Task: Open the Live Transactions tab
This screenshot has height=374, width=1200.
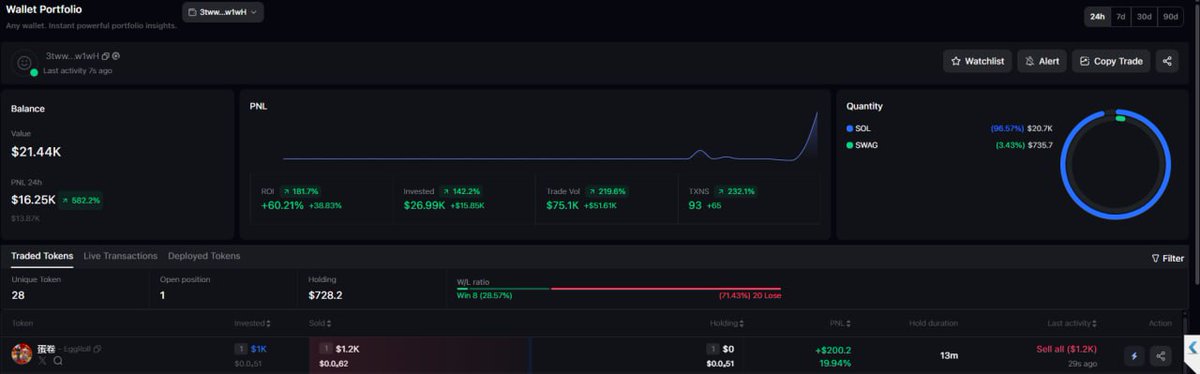Action: tap(120, 256)
